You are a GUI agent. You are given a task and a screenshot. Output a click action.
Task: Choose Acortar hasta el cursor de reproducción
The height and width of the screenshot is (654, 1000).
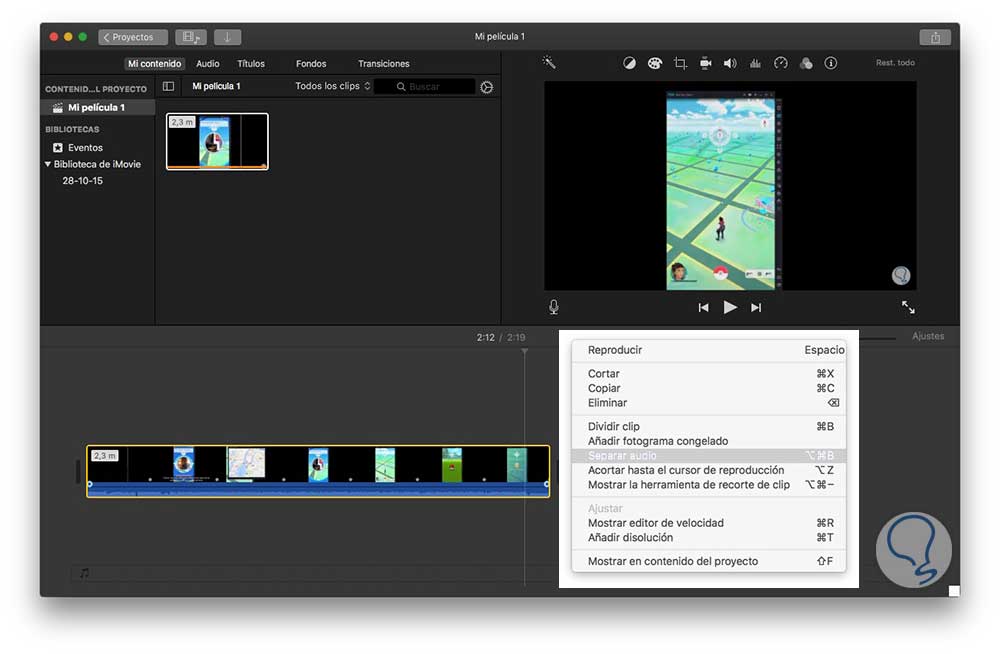709,470
